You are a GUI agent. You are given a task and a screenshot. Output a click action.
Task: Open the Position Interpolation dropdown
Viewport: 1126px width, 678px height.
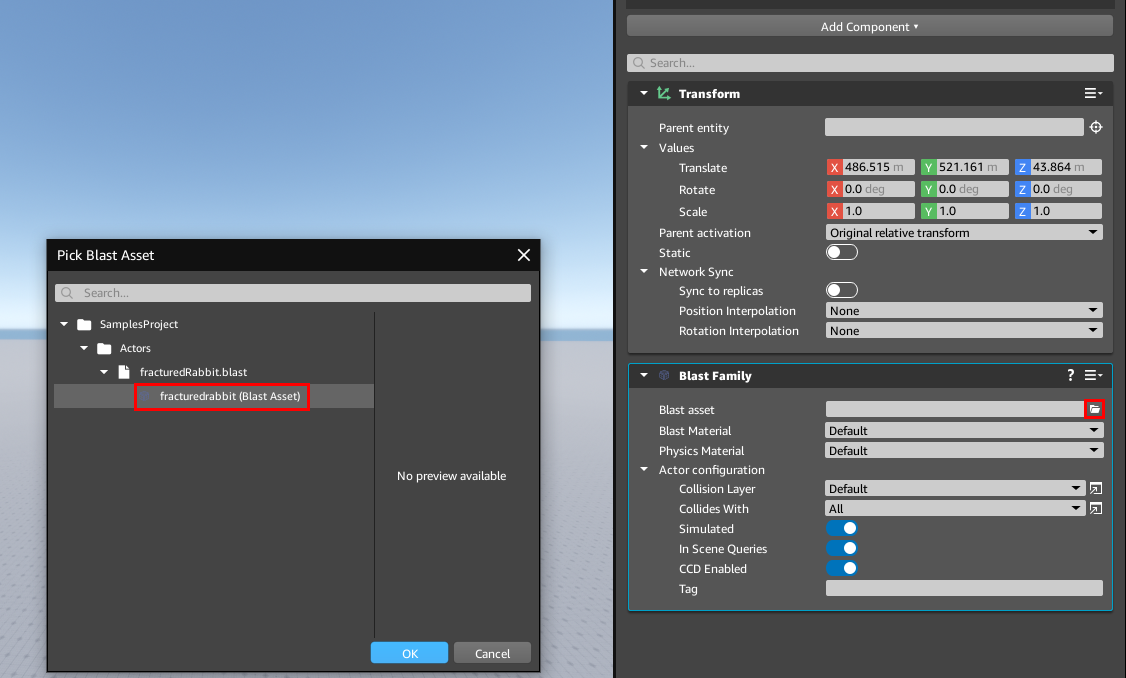[x=963, y=310]
